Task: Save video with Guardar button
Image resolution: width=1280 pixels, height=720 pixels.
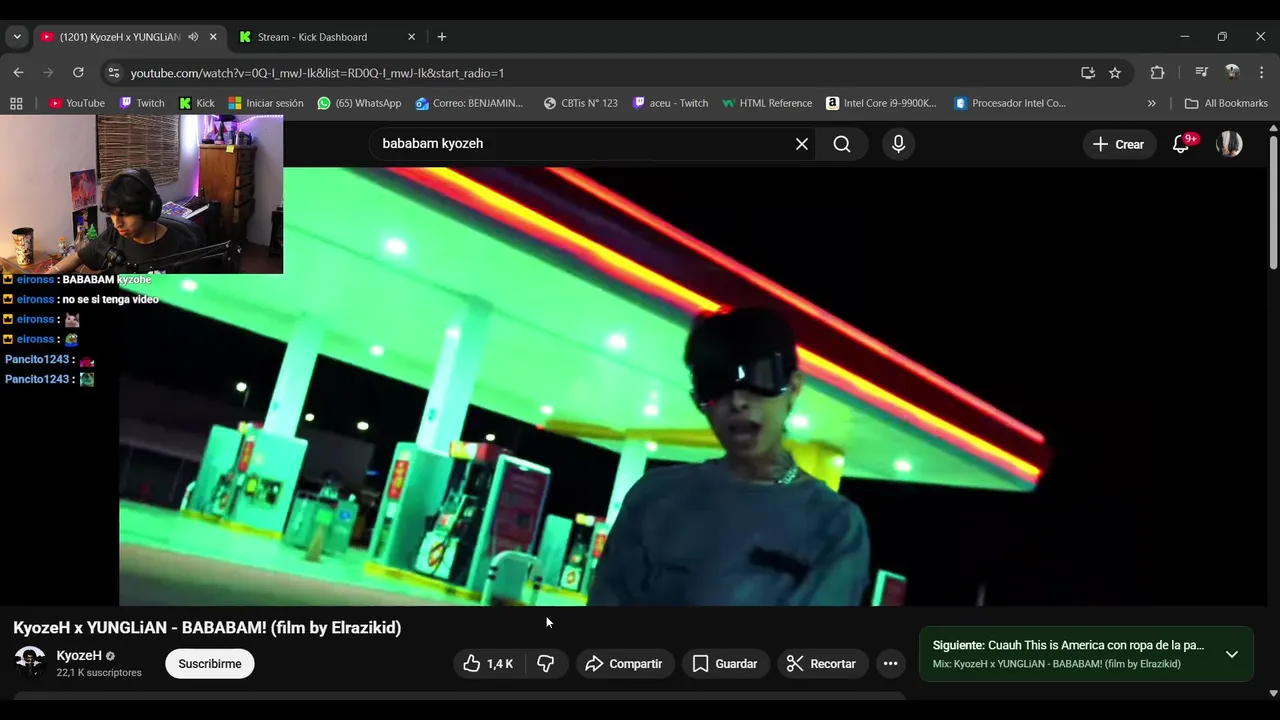Action: point(725,663)
